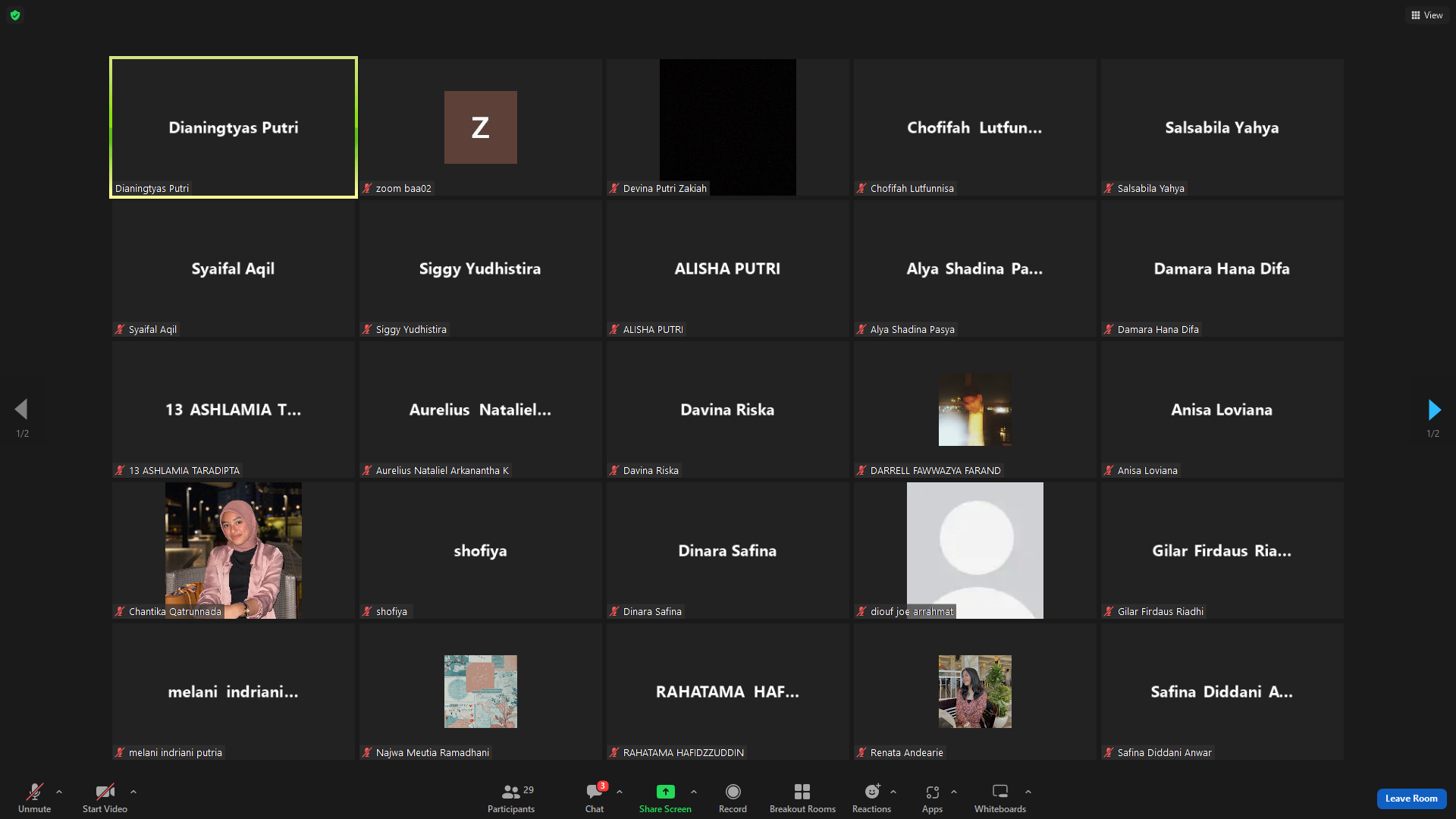Click diouf joe arrahmat's default avatar
Screen dimensions: 1456x819
(x=975, y=551)
